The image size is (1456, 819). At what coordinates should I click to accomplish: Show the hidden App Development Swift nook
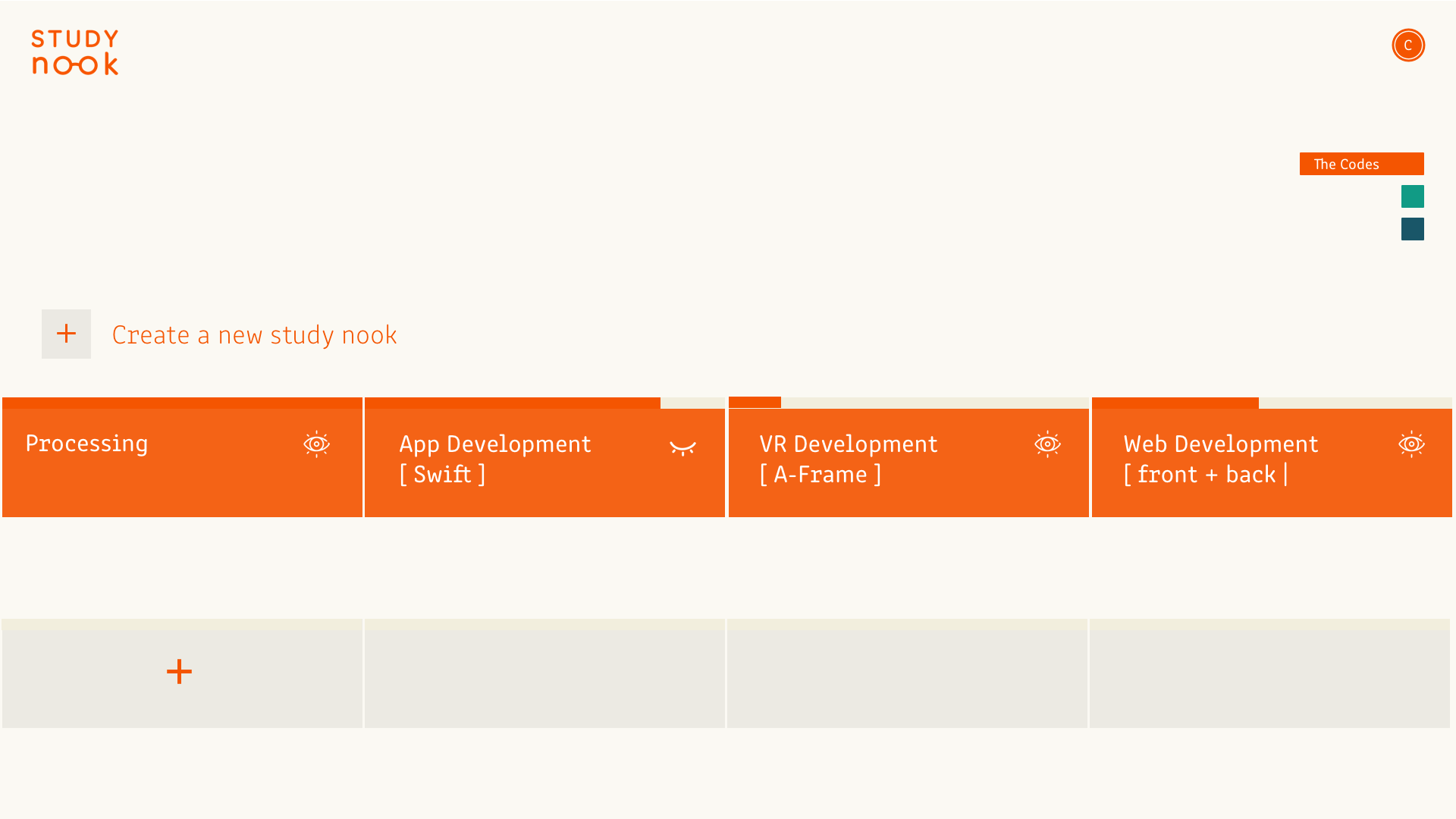coord(682,447)
